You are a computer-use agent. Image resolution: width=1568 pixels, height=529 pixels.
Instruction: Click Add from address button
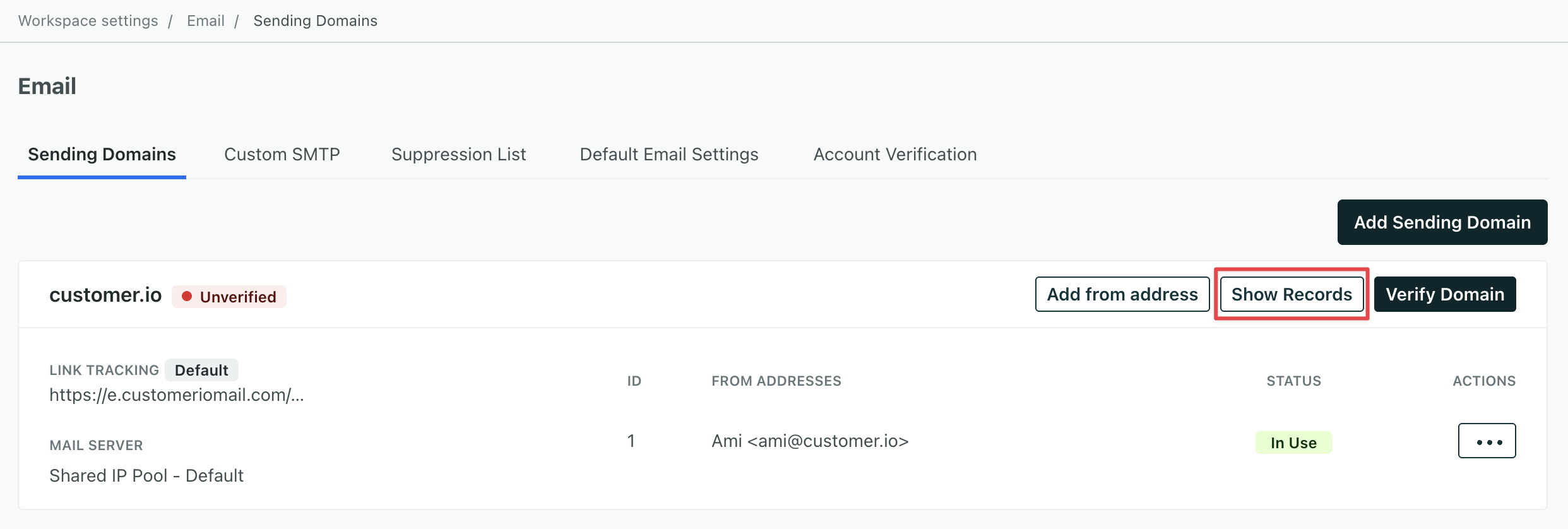click(x=1122, y=294)
